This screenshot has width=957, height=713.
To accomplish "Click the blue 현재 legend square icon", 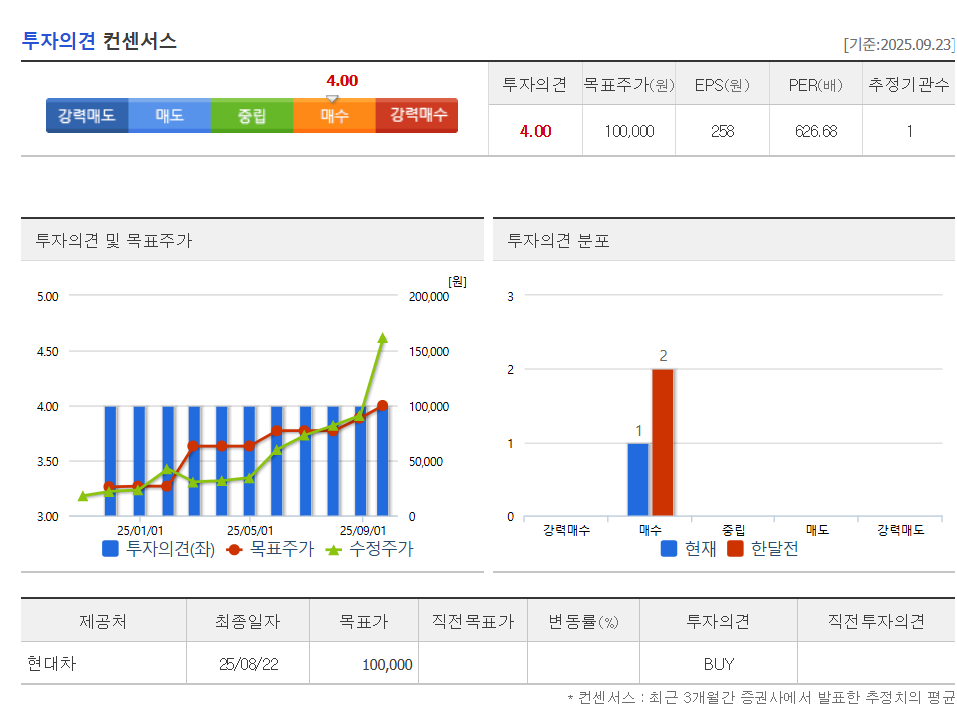I will click(x=668, y=547).
